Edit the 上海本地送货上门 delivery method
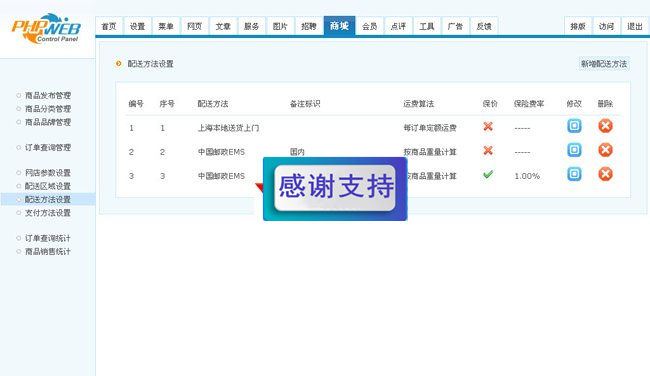Viewport: 650px width, 376px height. tap(574, 126)
